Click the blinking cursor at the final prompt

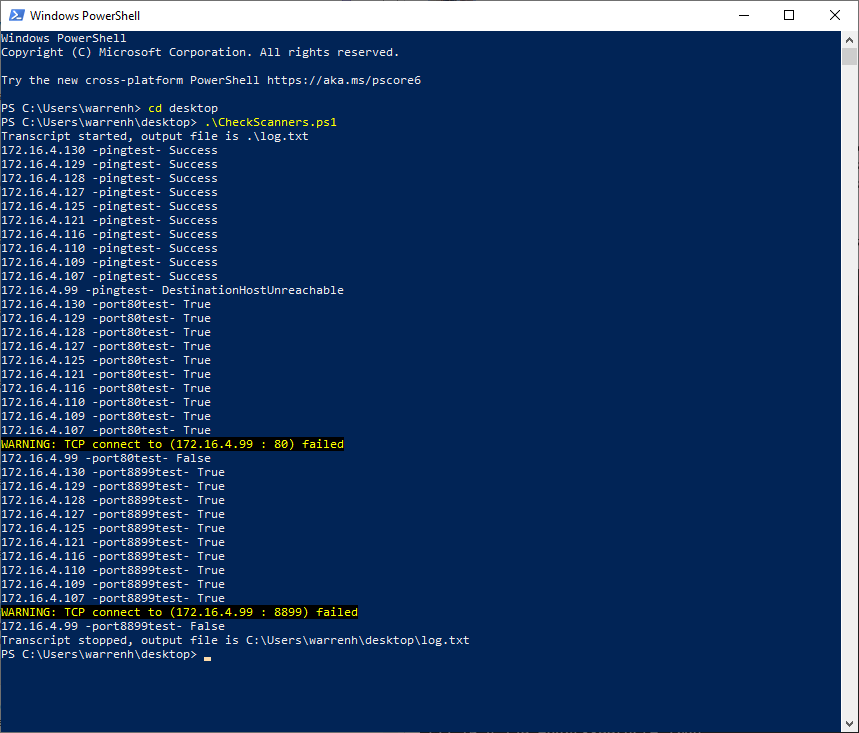click(x=208, y=658)
